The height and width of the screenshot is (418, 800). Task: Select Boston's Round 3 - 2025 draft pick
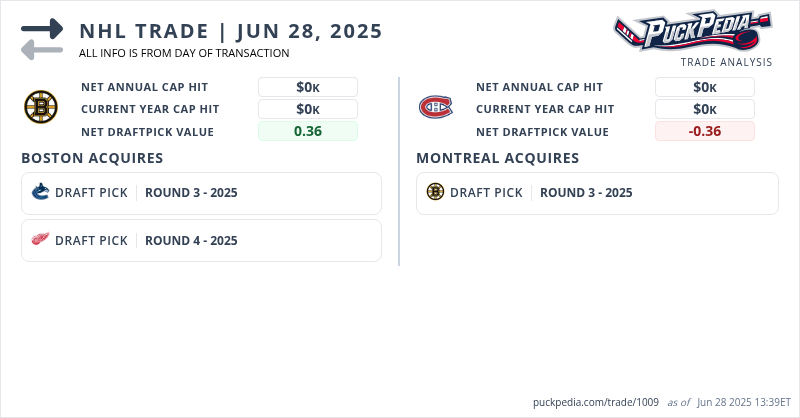pos(191,193)
